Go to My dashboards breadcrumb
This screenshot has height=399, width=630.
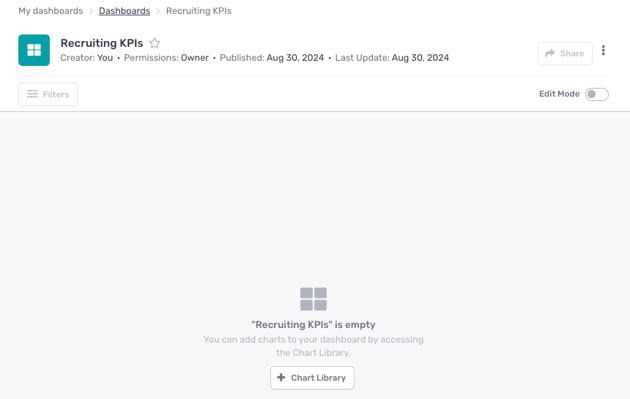(x=51, y=11)
